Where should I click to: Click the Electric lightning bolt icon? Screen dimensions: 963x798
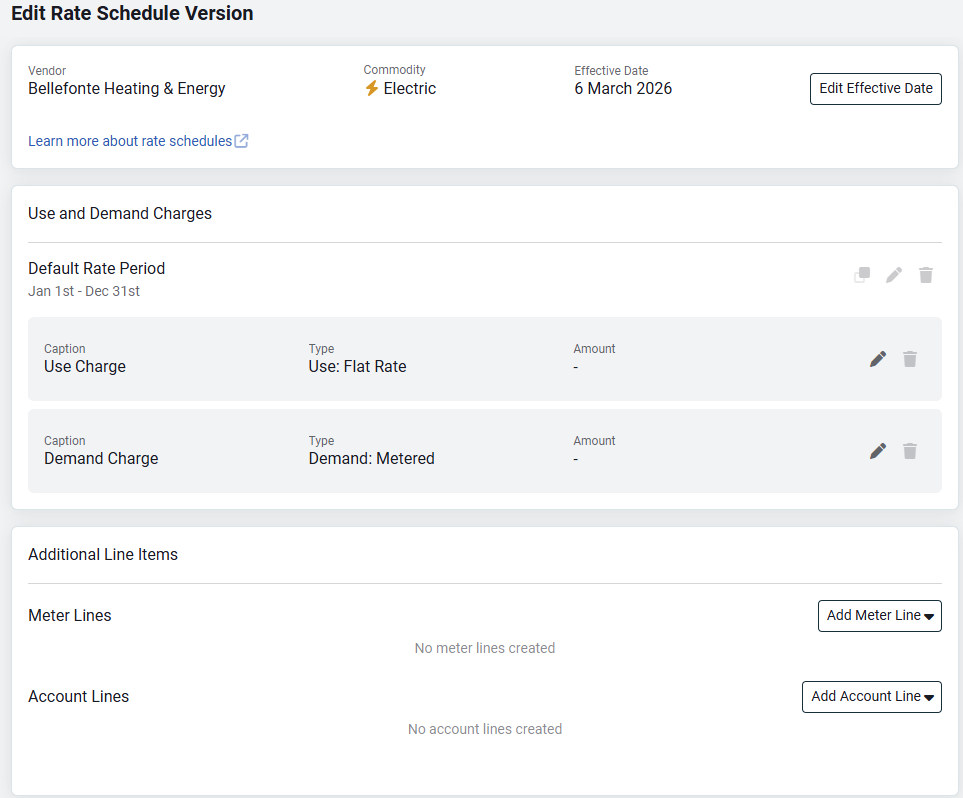coord(371,89)
